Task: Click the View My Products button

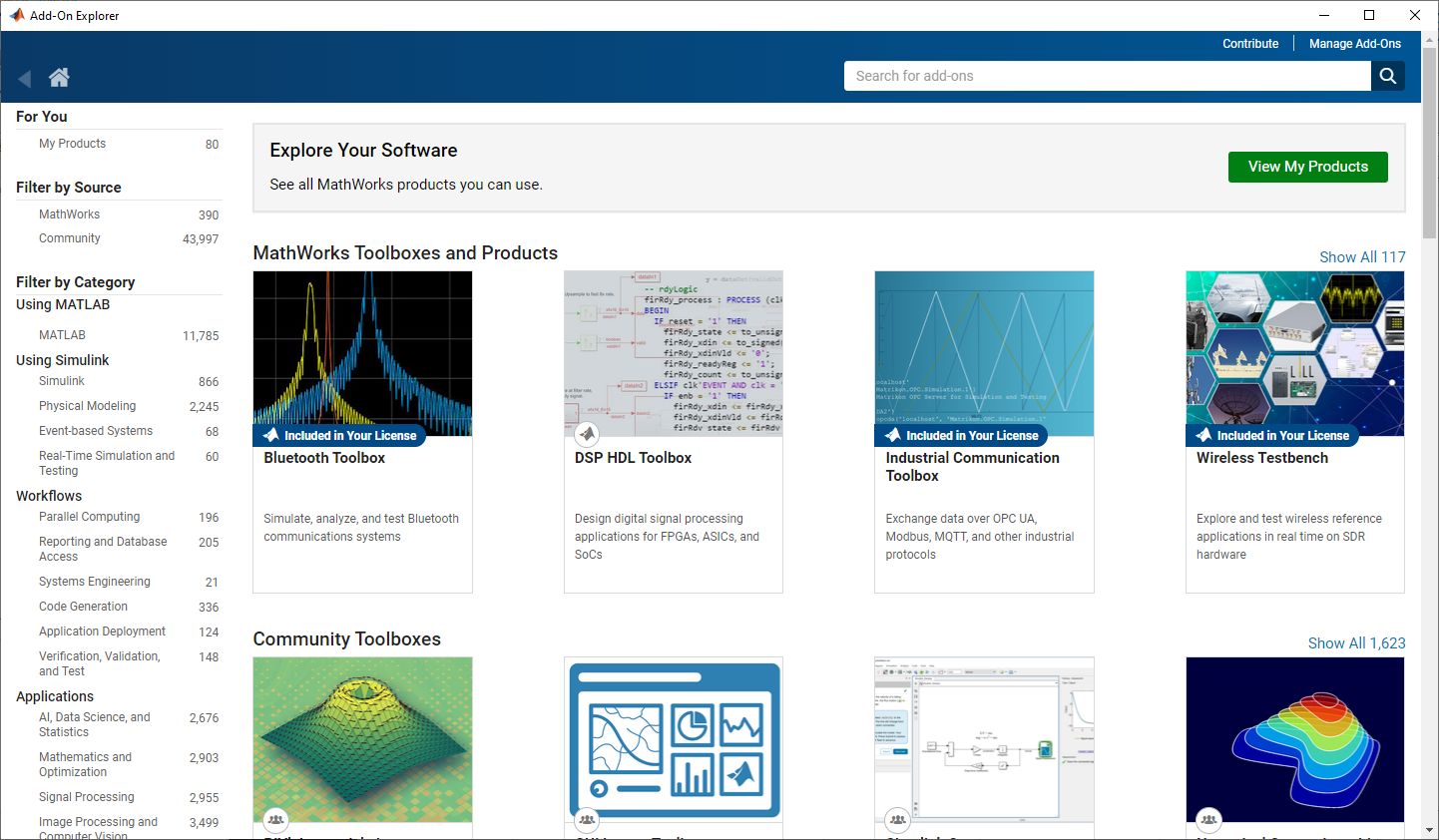Action: click(1308, 167)
